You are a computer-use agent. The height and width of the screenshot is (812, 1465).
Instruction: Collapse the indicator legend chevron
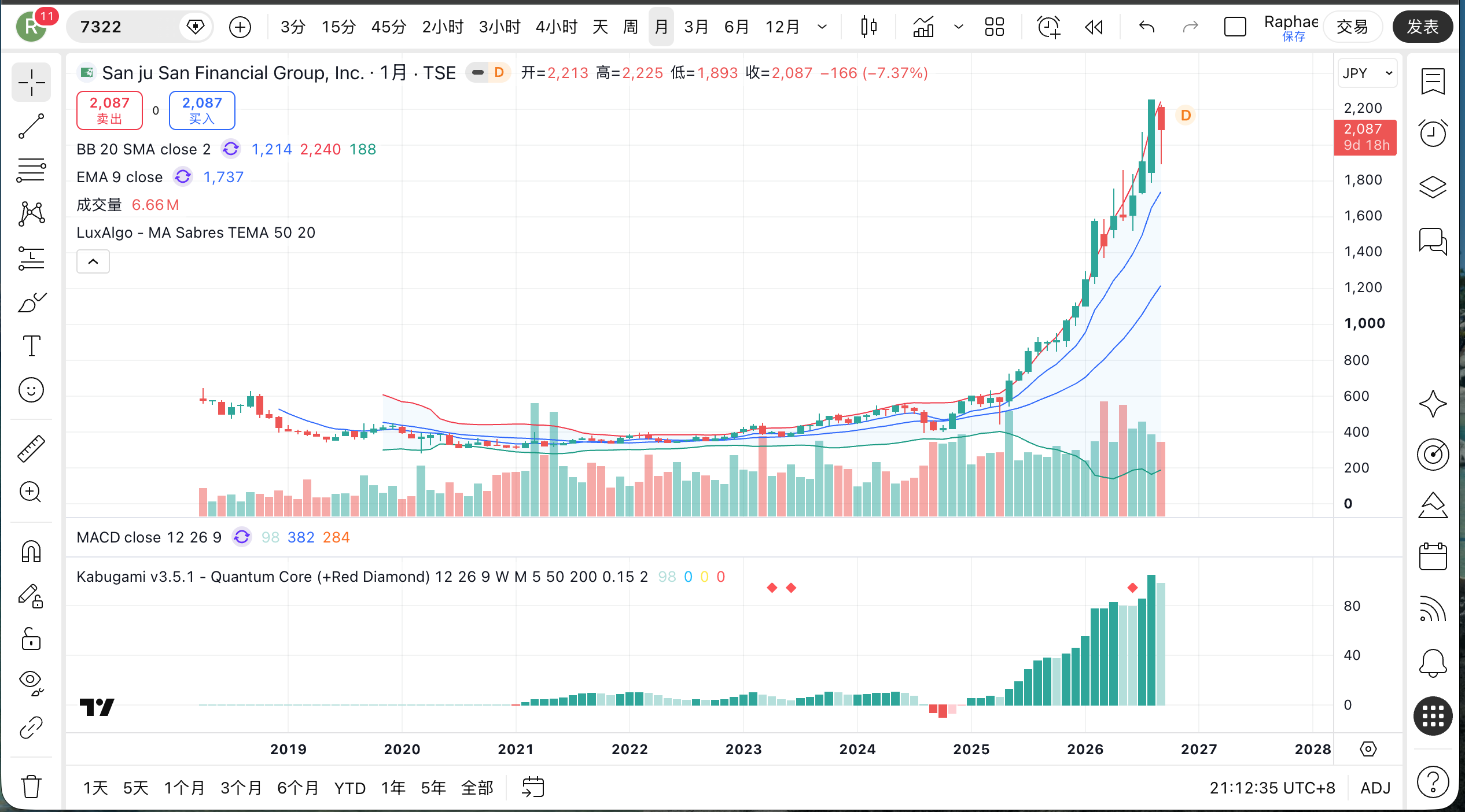tap(93, 262)
